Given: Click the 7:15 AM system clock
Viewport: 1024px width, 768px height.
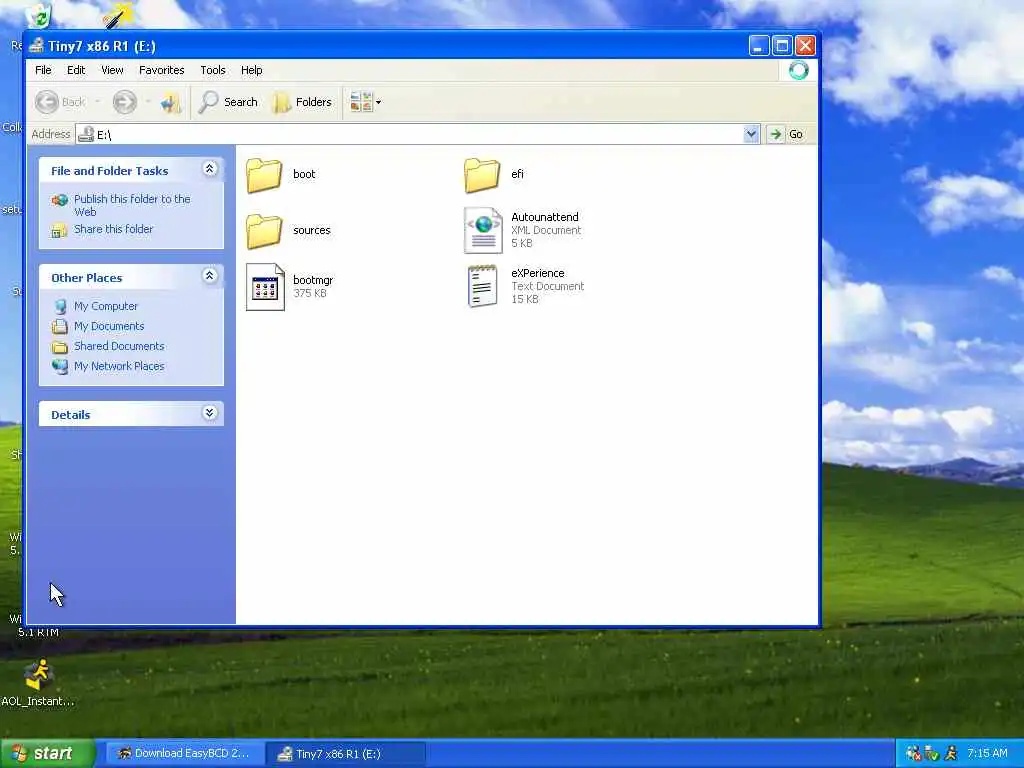Looking at the screenshot, I should click(987, 754).
